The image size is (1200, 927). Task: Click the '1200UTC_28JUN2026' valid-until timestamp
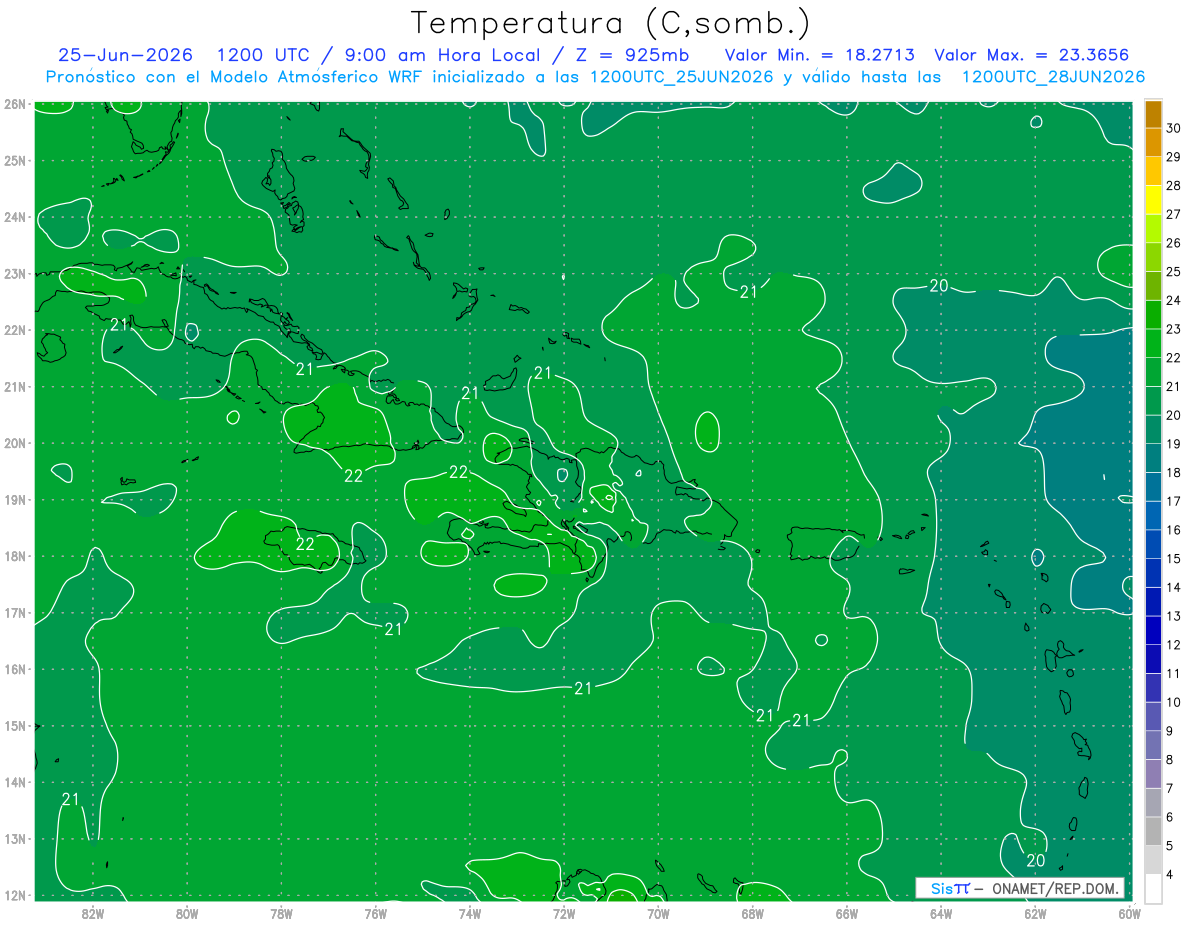(1053, 77)
